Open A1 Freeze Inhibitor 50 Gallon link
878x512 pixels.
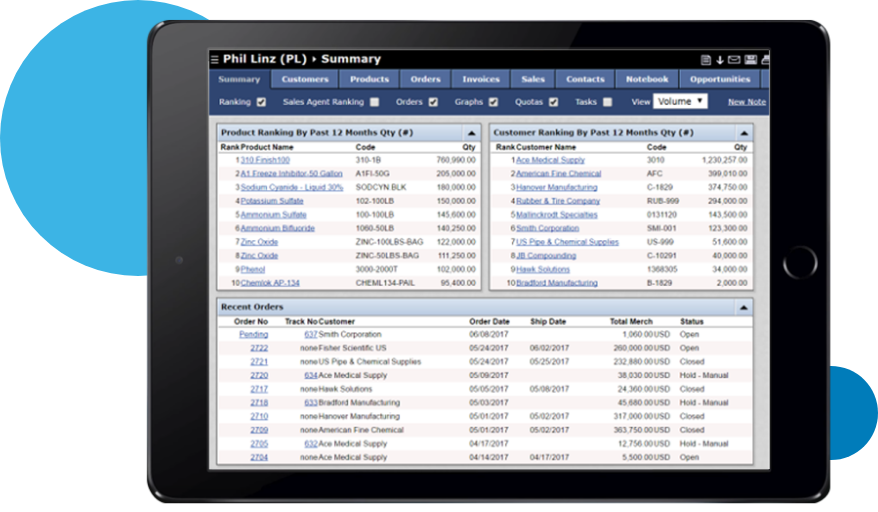coord(292,174)
